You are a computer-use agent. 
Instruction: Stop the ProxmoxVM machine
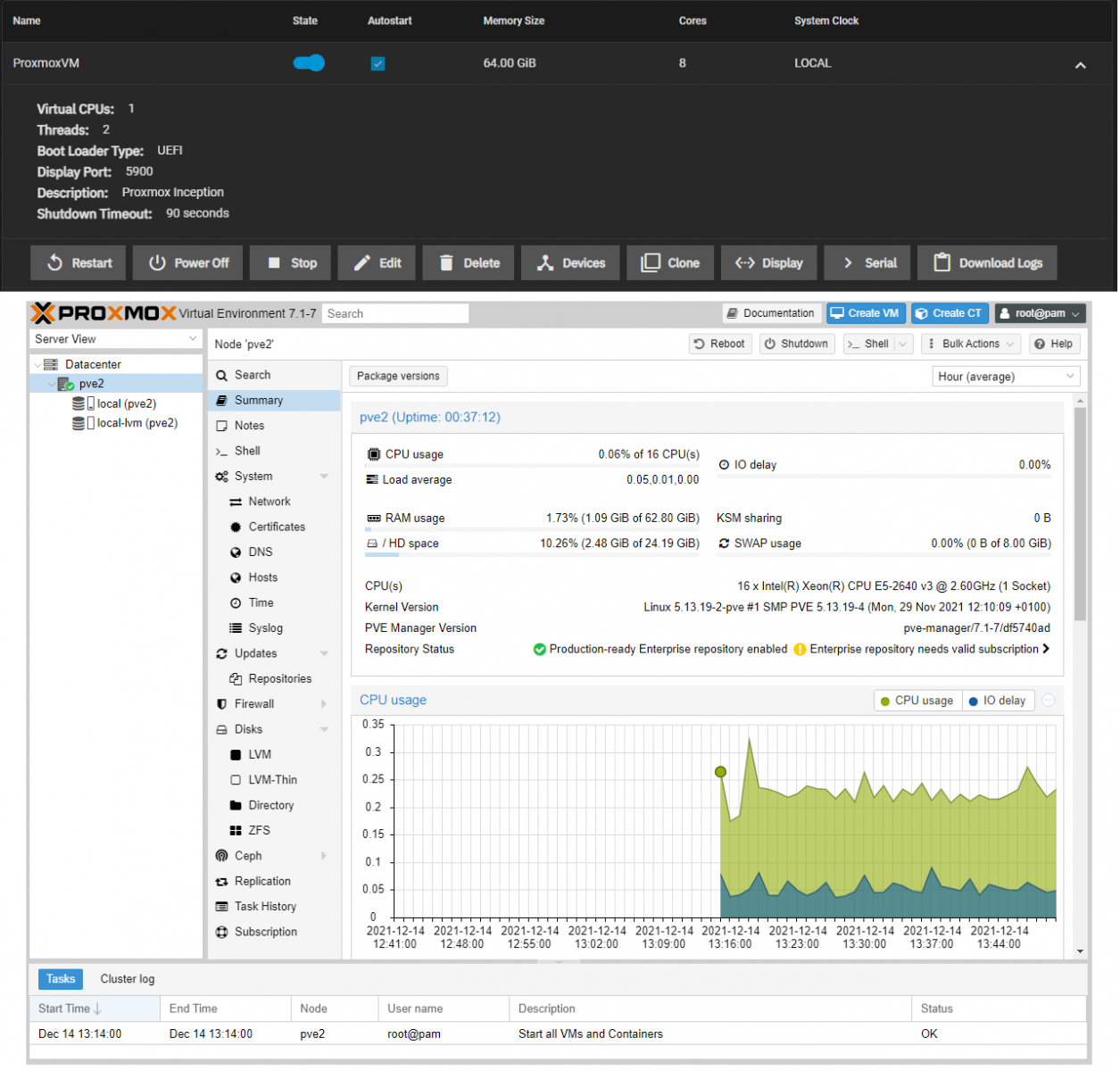pyautogui.click(x=291, y=263)
